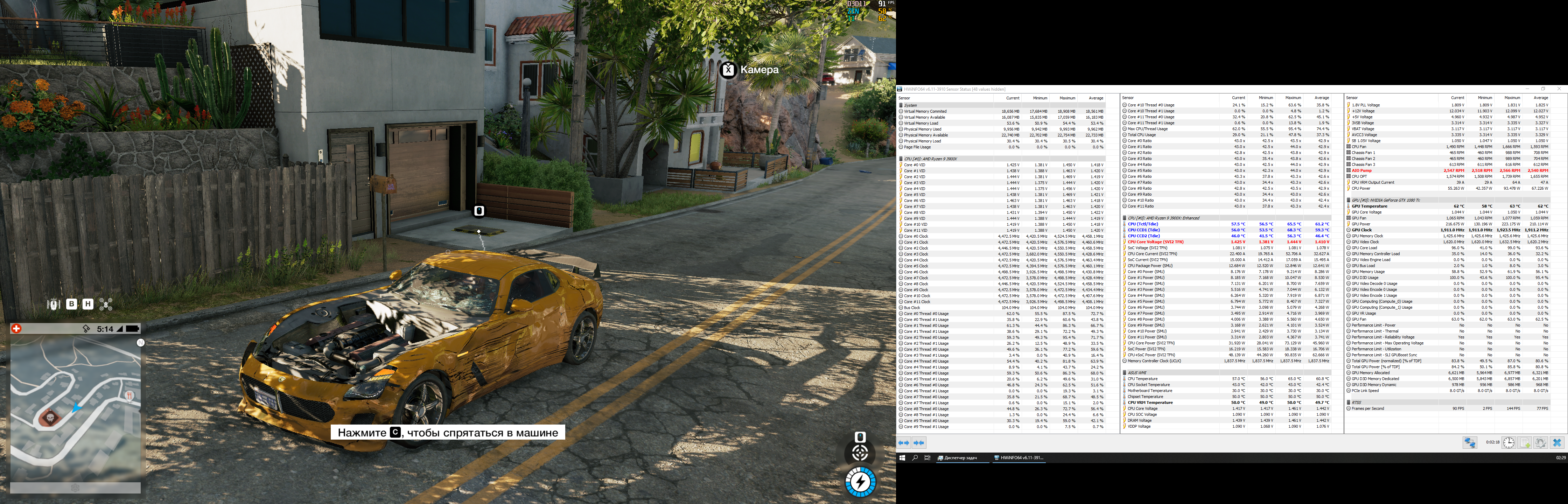This screenshot has height=504, width=1568.
Task: Collapse the System sensor group header
Action: tap(911, 105)
